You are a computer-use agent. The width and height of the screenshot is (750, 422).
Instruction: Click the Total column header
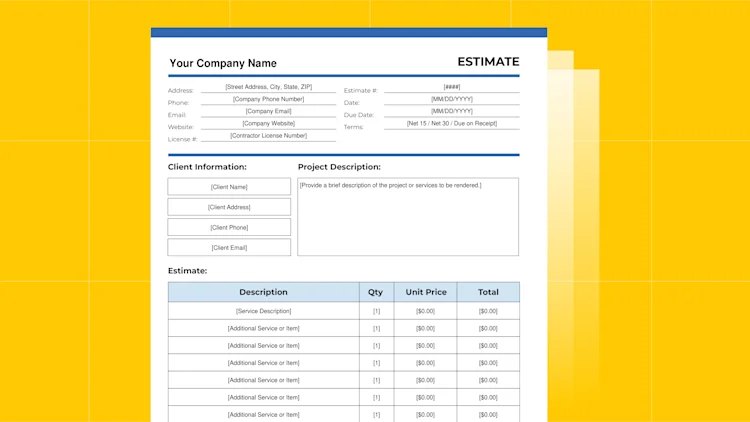(x=488, y=292)
